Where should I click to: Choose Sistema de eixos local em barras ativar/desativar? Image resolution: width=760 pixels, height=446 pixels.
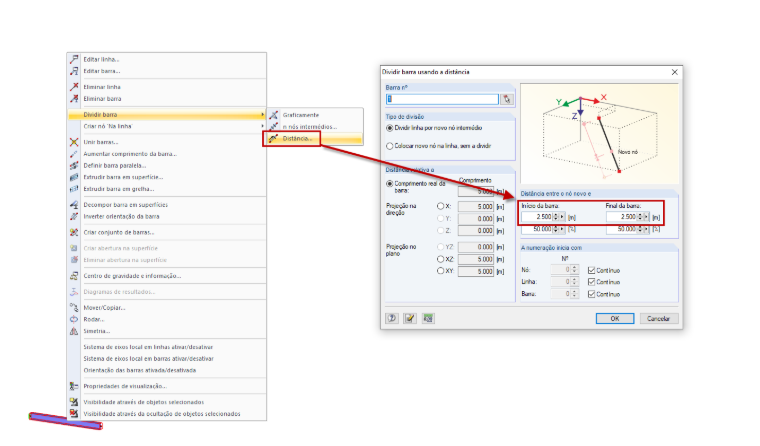167,359
